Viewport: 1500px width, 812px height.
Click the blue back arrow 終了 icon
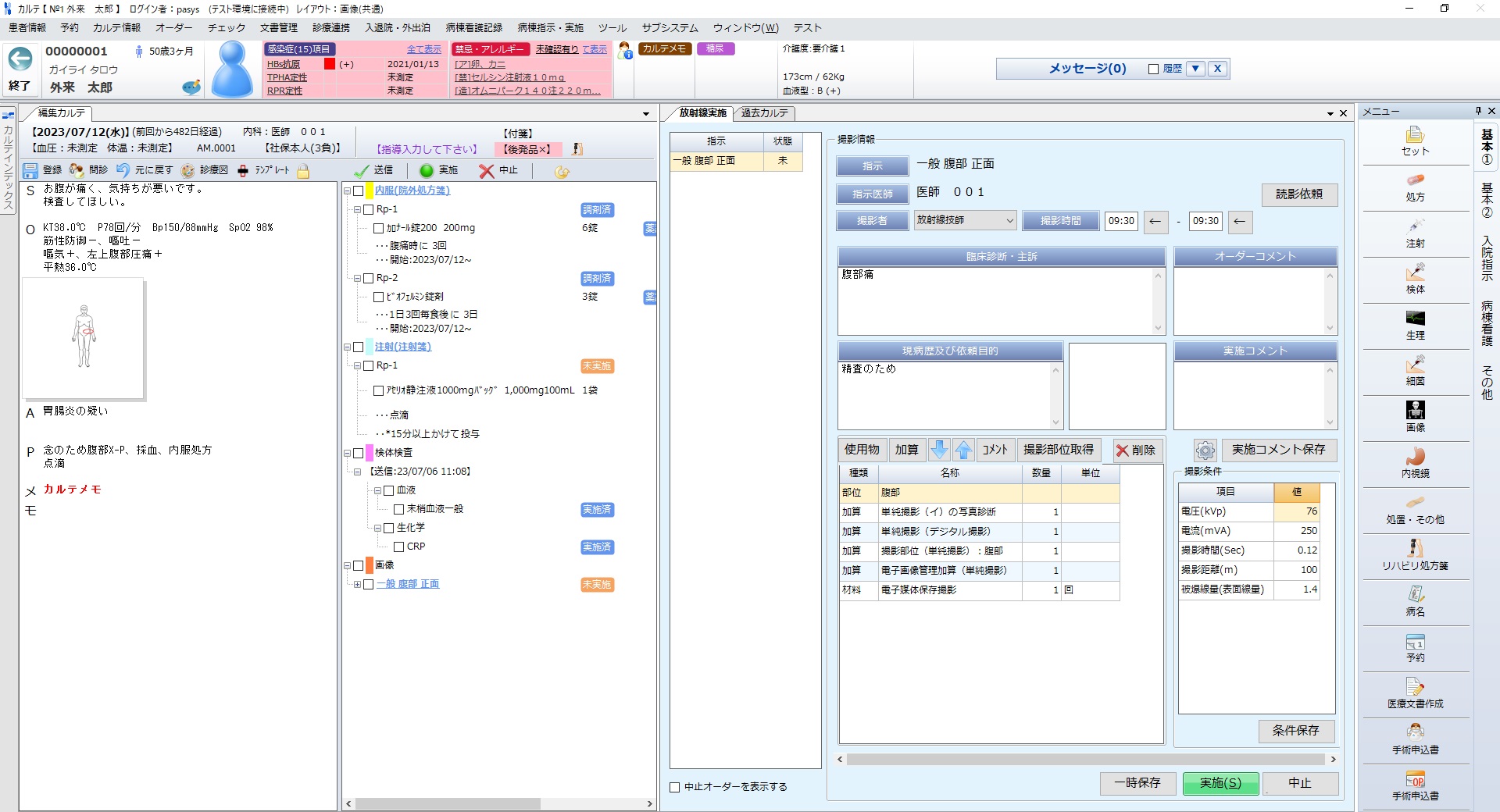click(x=20, y=59)
